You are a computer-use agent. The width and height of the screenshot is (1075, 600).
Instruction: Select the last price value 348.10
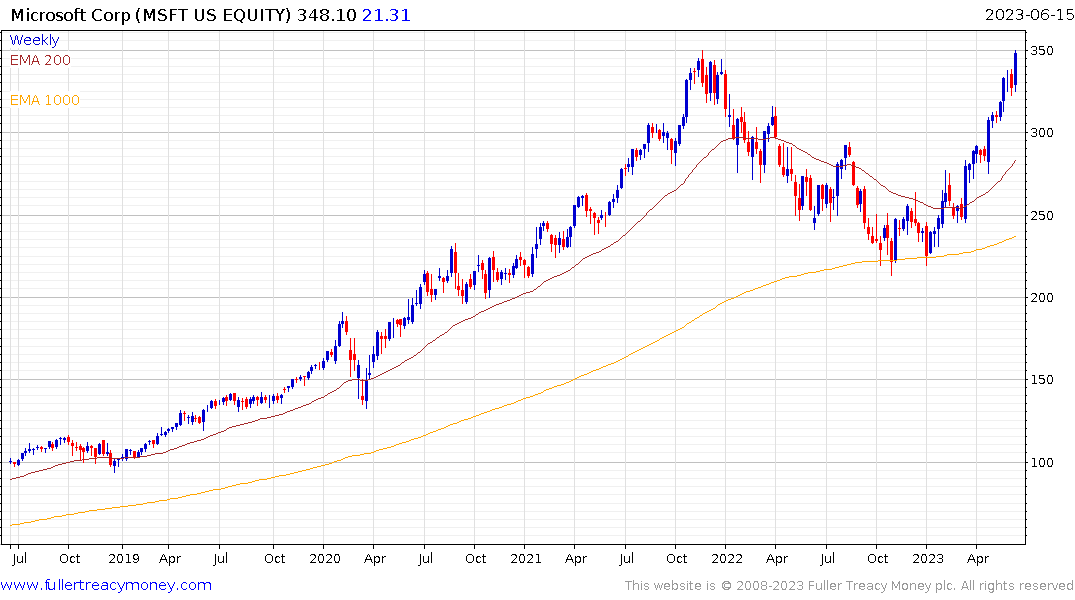[x=327, y=15]
